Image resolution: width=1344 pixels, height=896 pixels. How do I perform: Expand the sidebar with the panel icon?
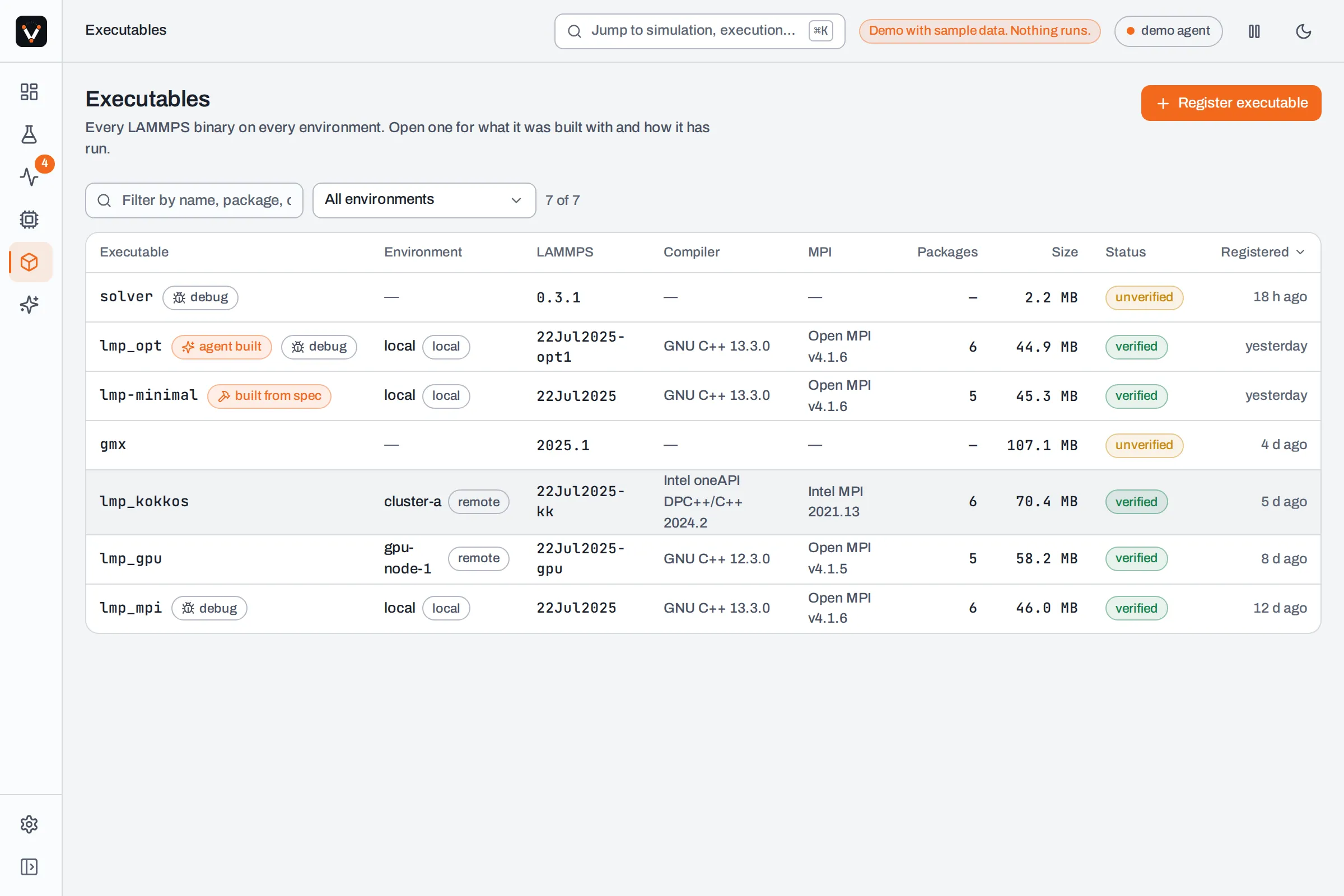pos(29,867)
